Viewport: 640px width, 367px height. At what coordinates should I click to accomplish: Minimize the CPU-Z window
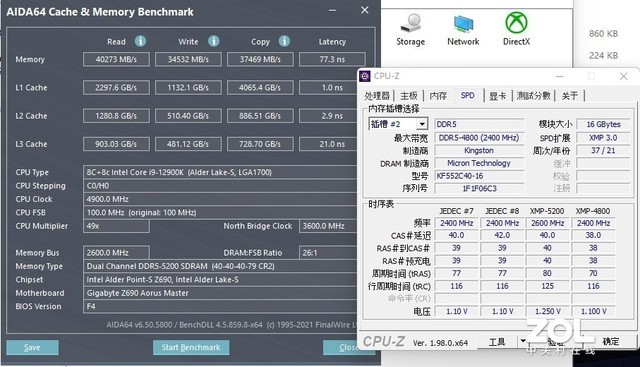pos(560,76)
